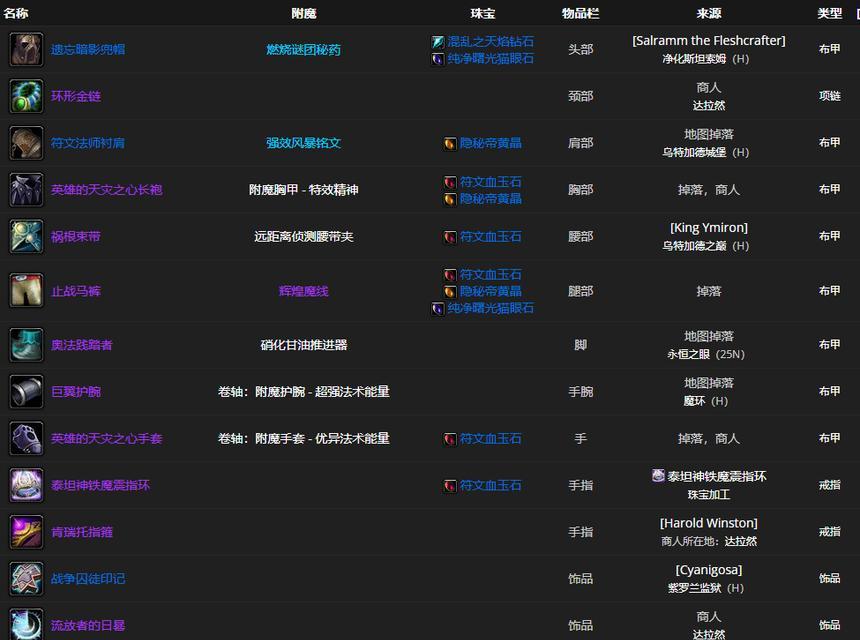Click the 肯瑞托指箍 ring item icon

pyautogui.click(x=26, y=532)
